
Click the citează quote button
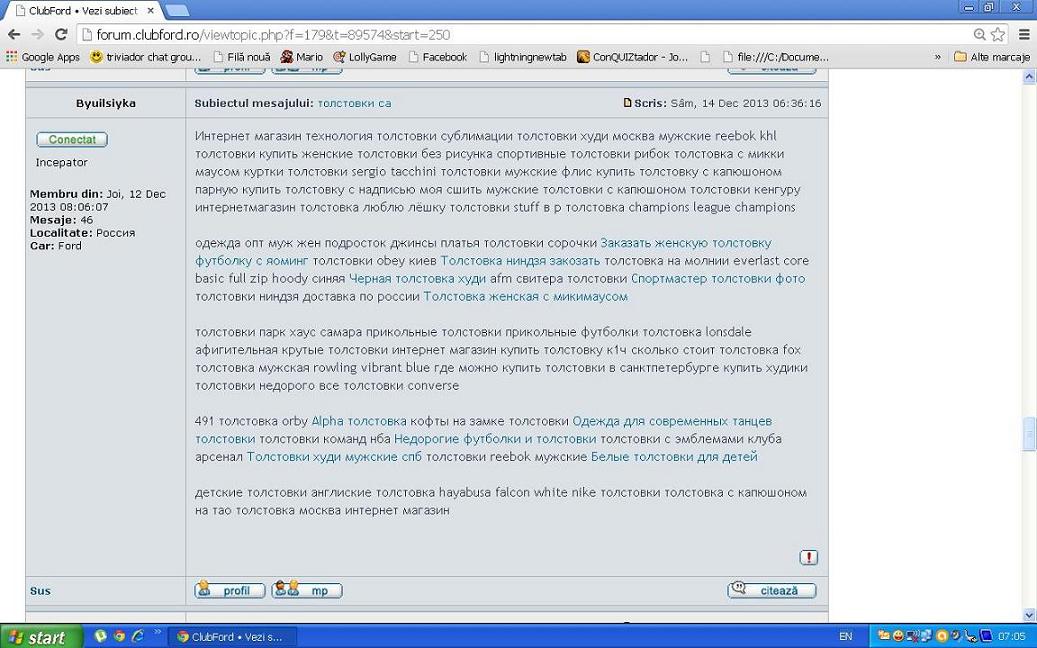771,590
